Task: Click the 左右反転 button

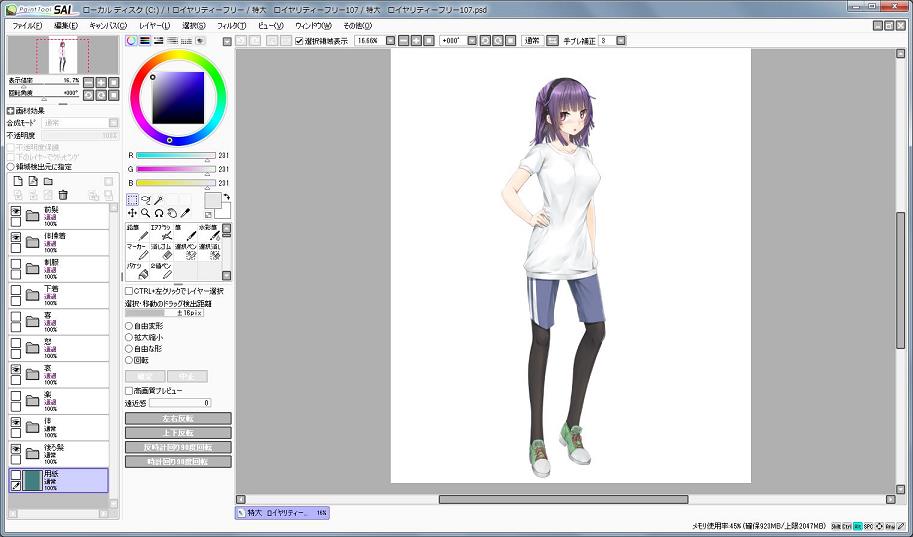Action: tap(178, 419)
